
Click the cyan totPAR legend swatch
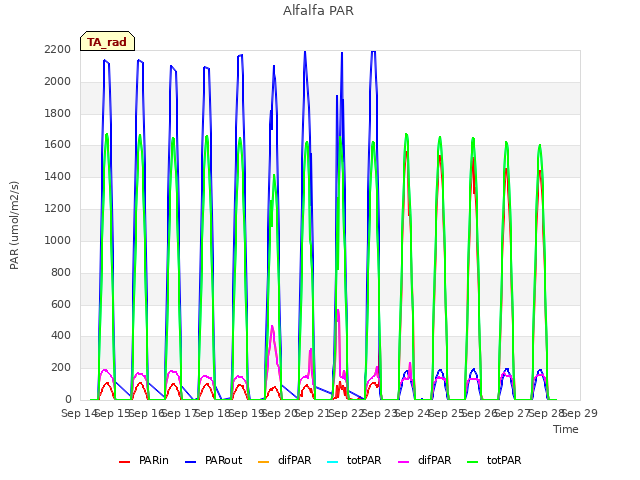(333, 462)
